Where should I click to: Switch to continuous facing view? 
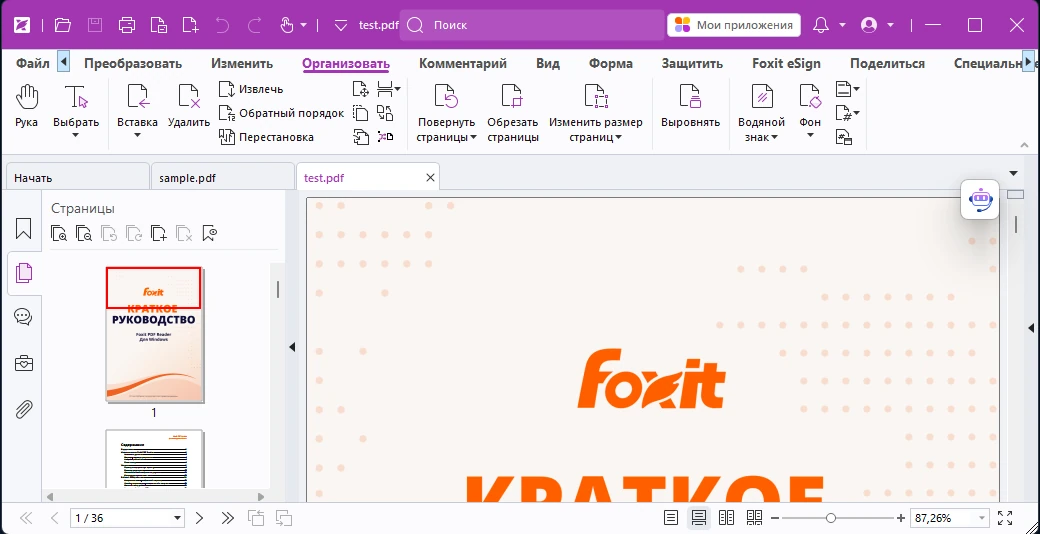point(754,518)
